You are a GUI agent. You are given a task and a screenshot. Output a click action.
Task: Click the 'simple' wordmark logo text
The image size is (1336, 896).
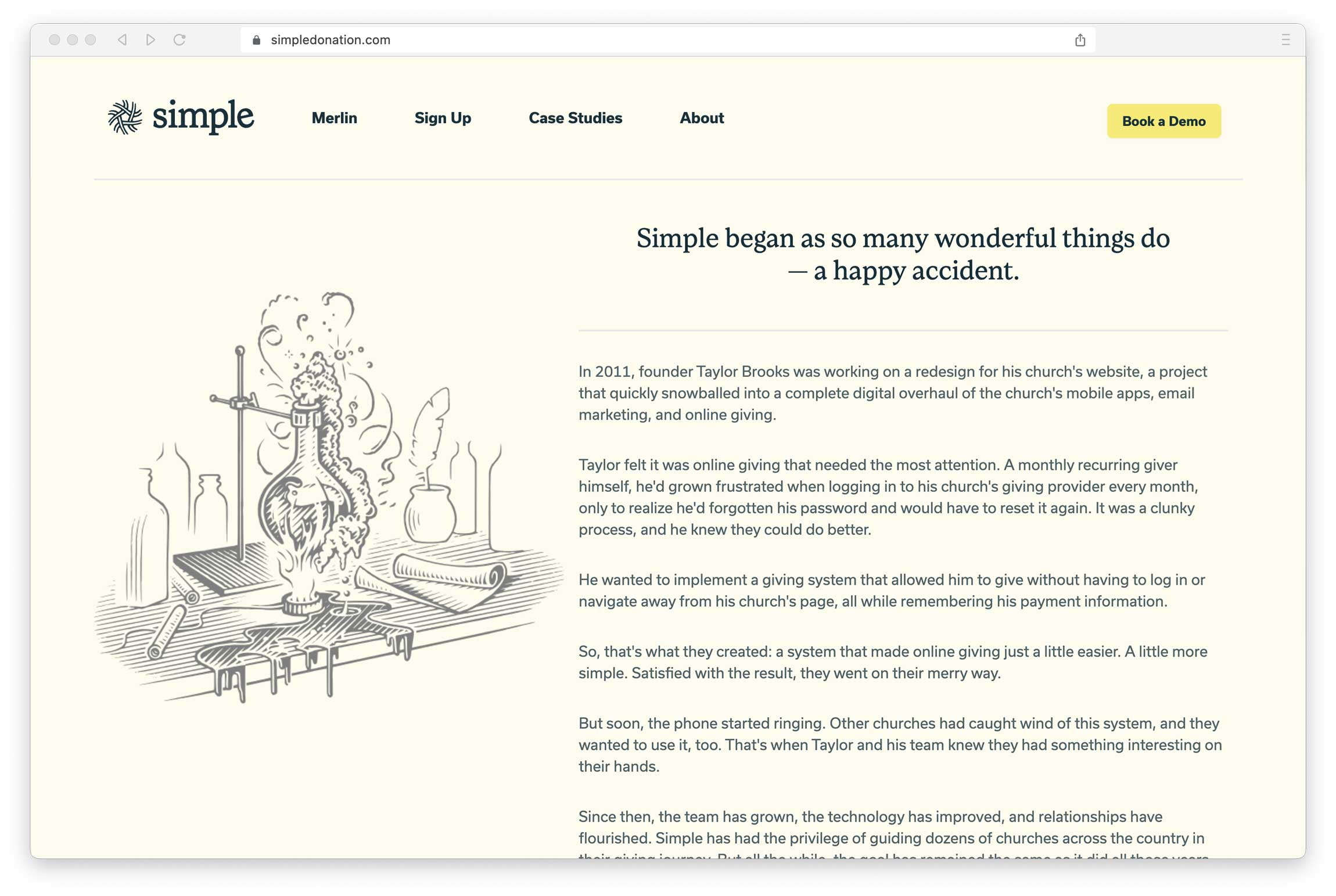point(203,116)
